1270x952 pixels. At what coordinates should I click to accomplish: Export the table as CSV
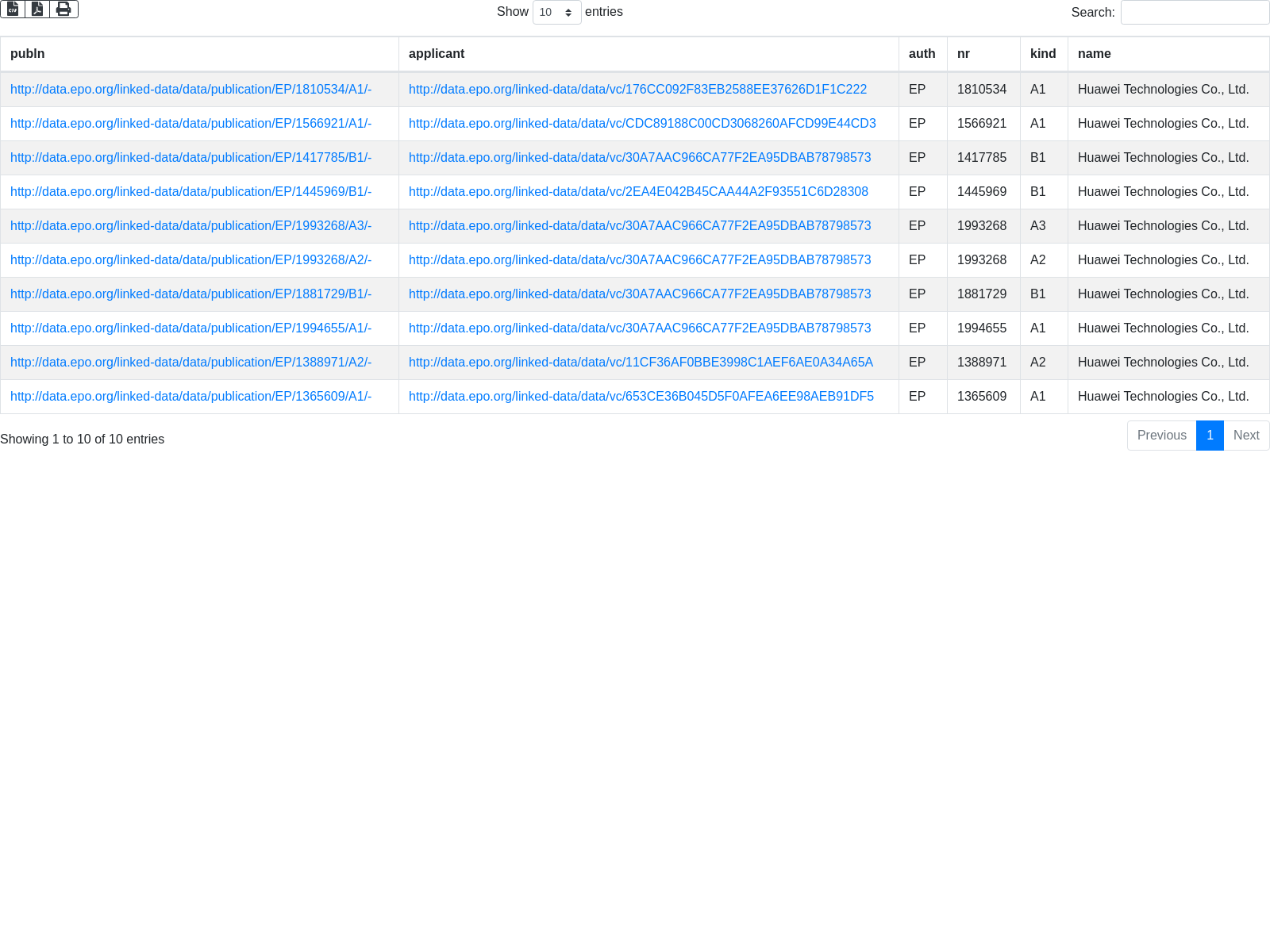coord(13,9)
